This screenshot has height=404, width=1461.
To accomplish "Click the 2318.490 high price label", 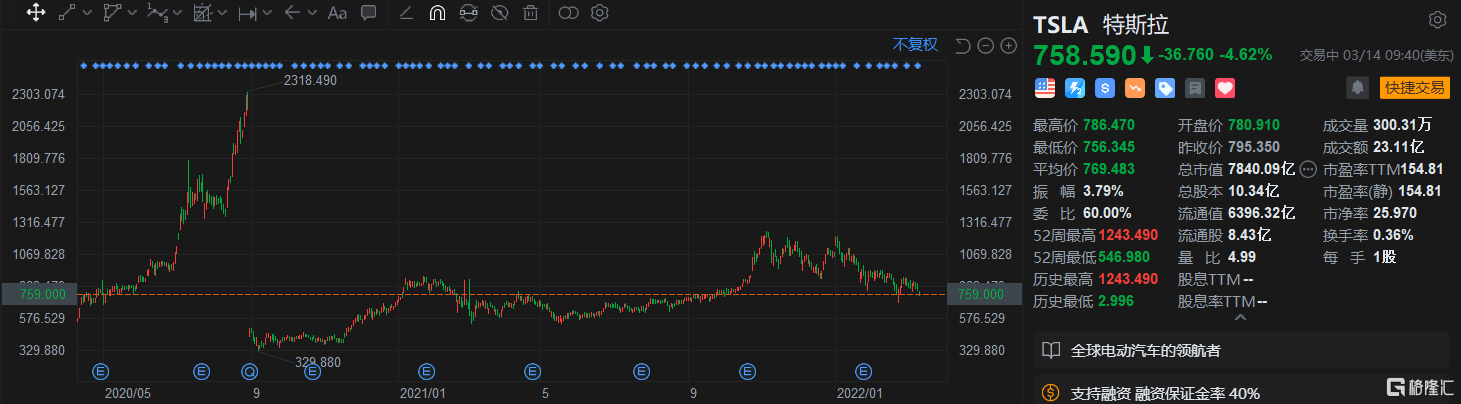I will tap(311, 79).
